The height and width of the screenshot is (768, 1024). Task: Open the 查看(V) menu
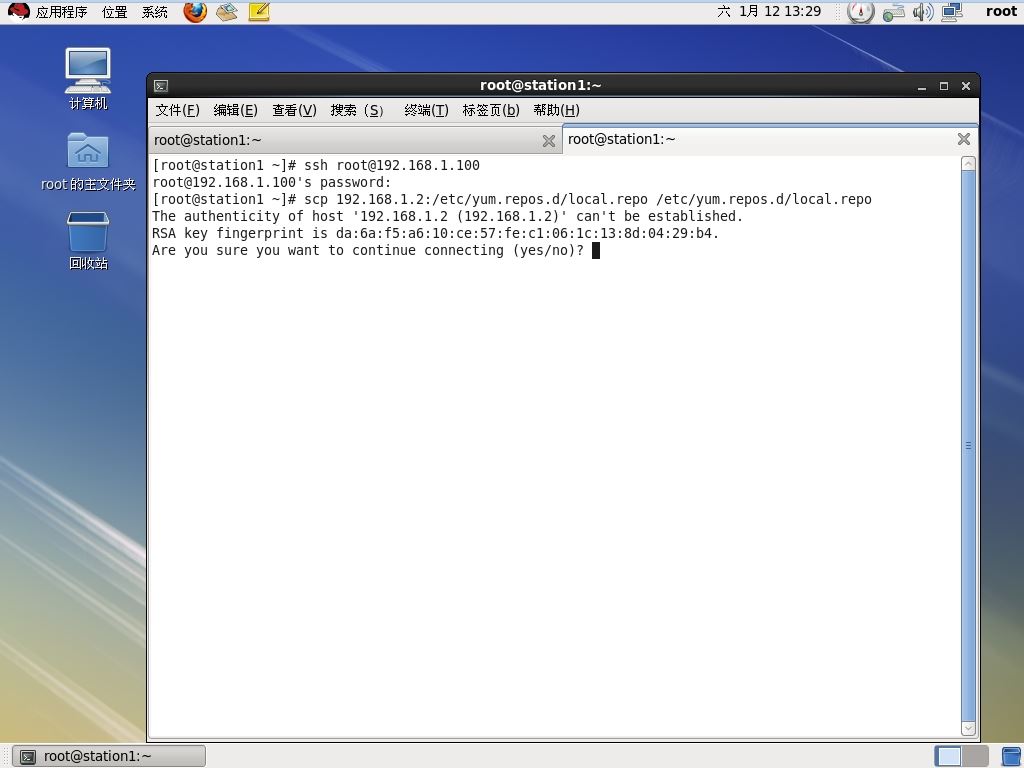coord(295,110)
